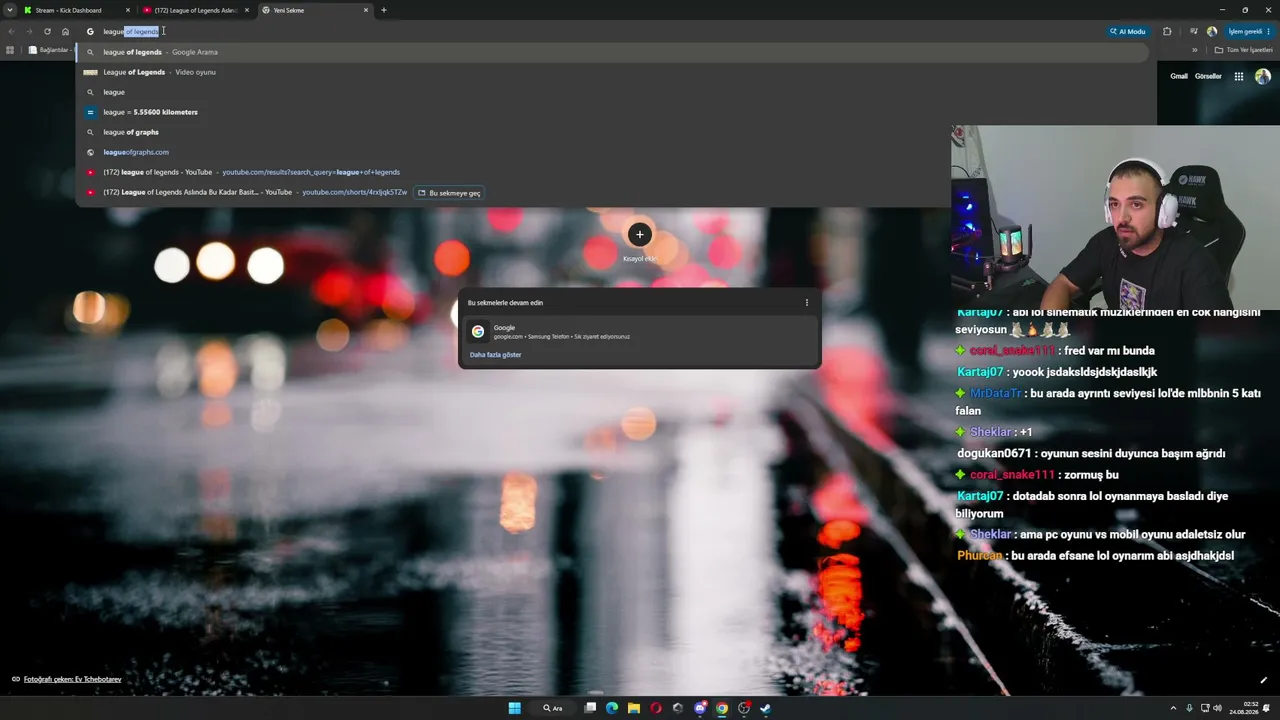Open the volume tray icon

point(1217,708)
